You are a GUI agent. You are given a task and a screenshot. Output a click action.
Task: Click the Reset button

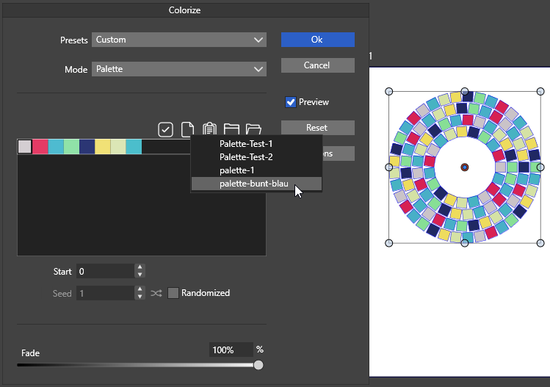tap(318, 128)
